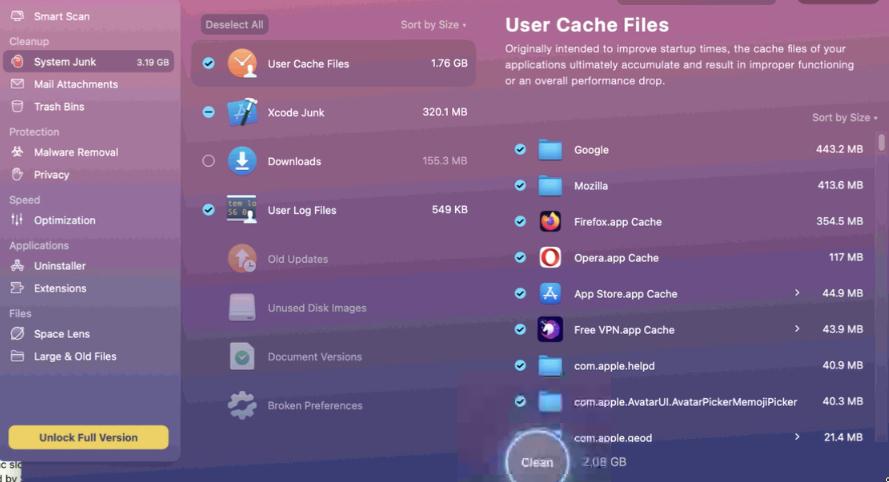Go to the Uninstaller section

(60, 266)
